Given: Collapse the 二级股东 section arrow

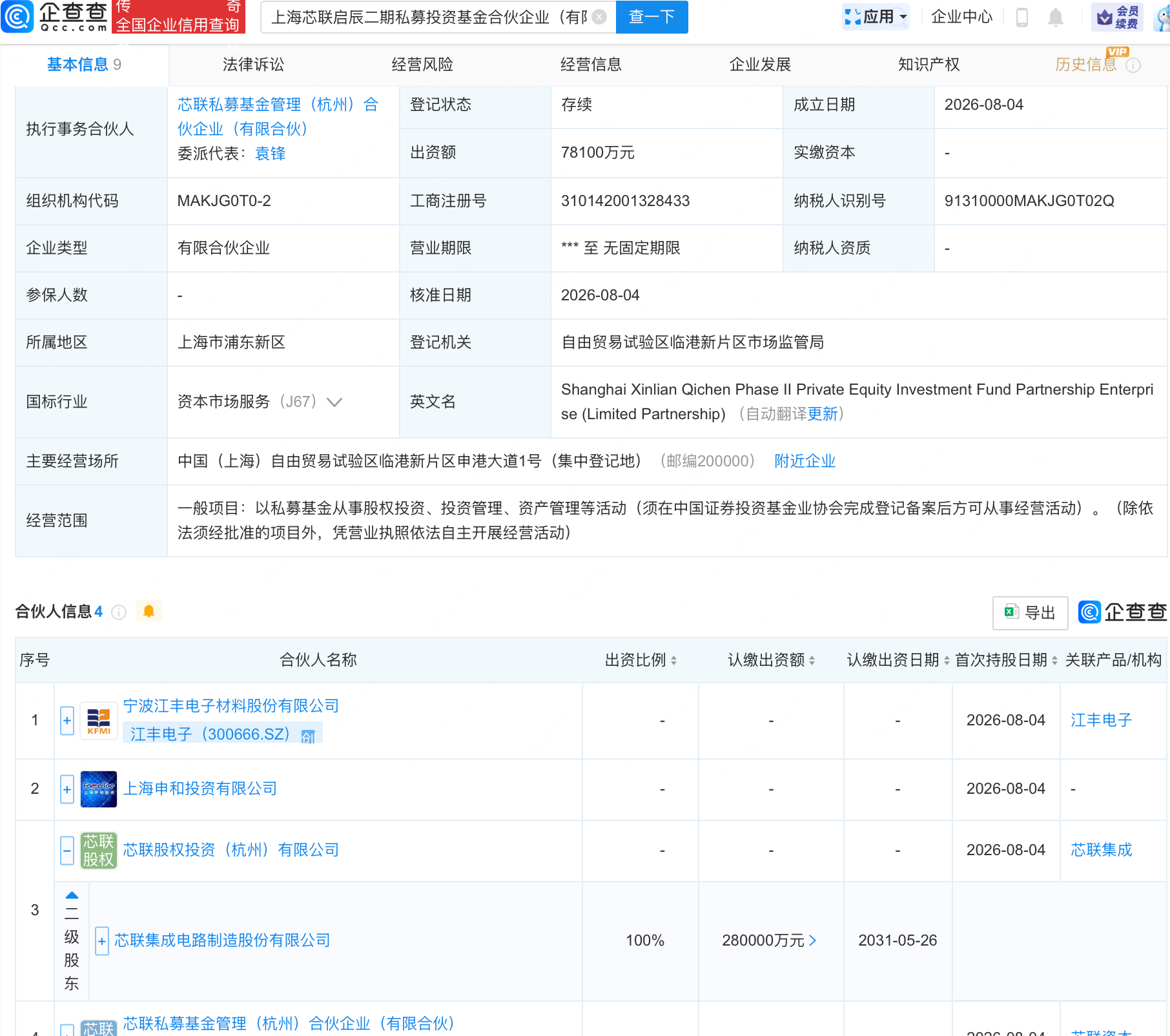Looking at the screenshot, I should click(x=72, y=895).
